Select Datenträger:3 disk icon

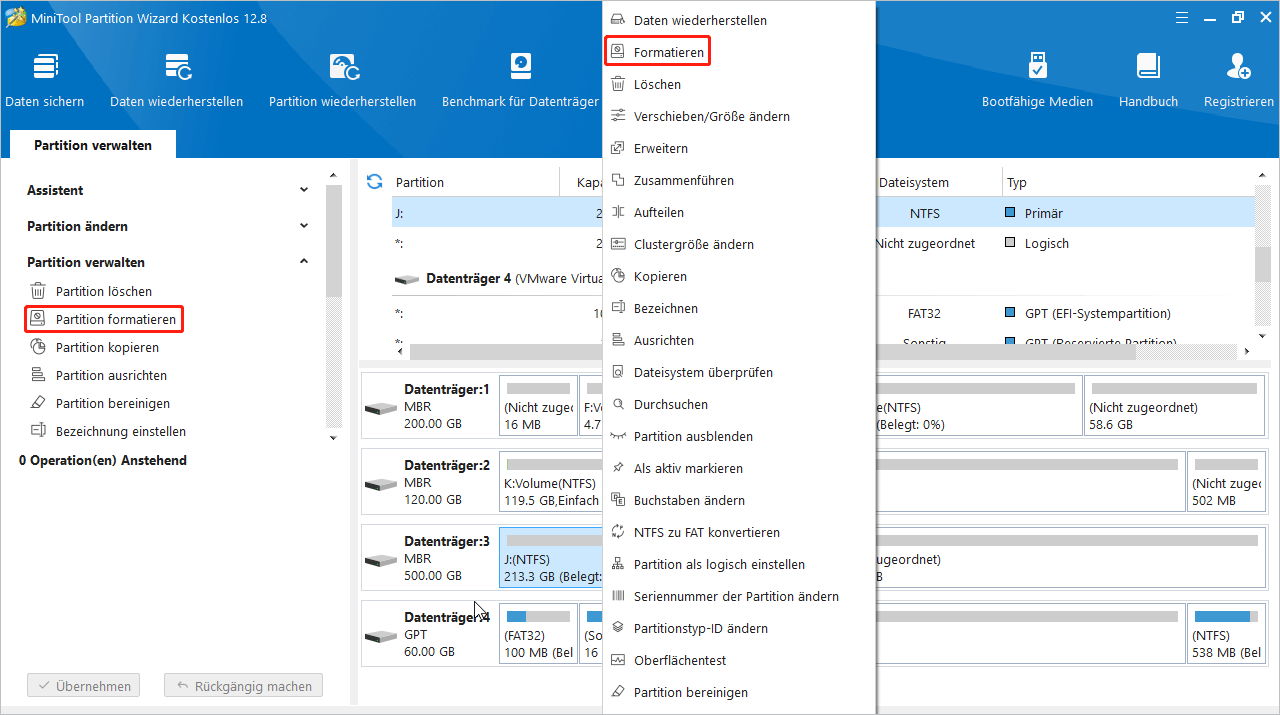coord(381,560)
